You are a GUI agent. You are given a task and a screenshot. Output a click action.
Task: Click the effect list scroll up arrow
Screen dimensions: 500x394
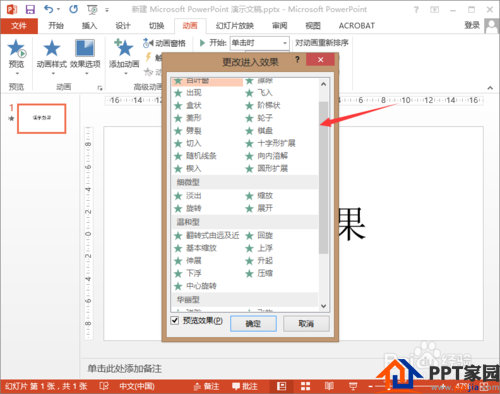(323, 84)
